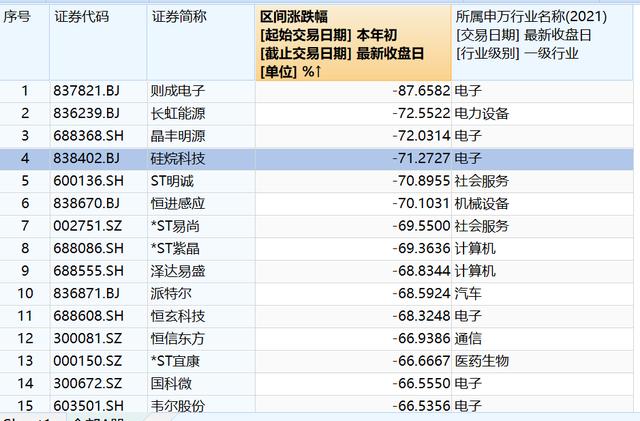Select the value -68.5924

coord(421,293)
